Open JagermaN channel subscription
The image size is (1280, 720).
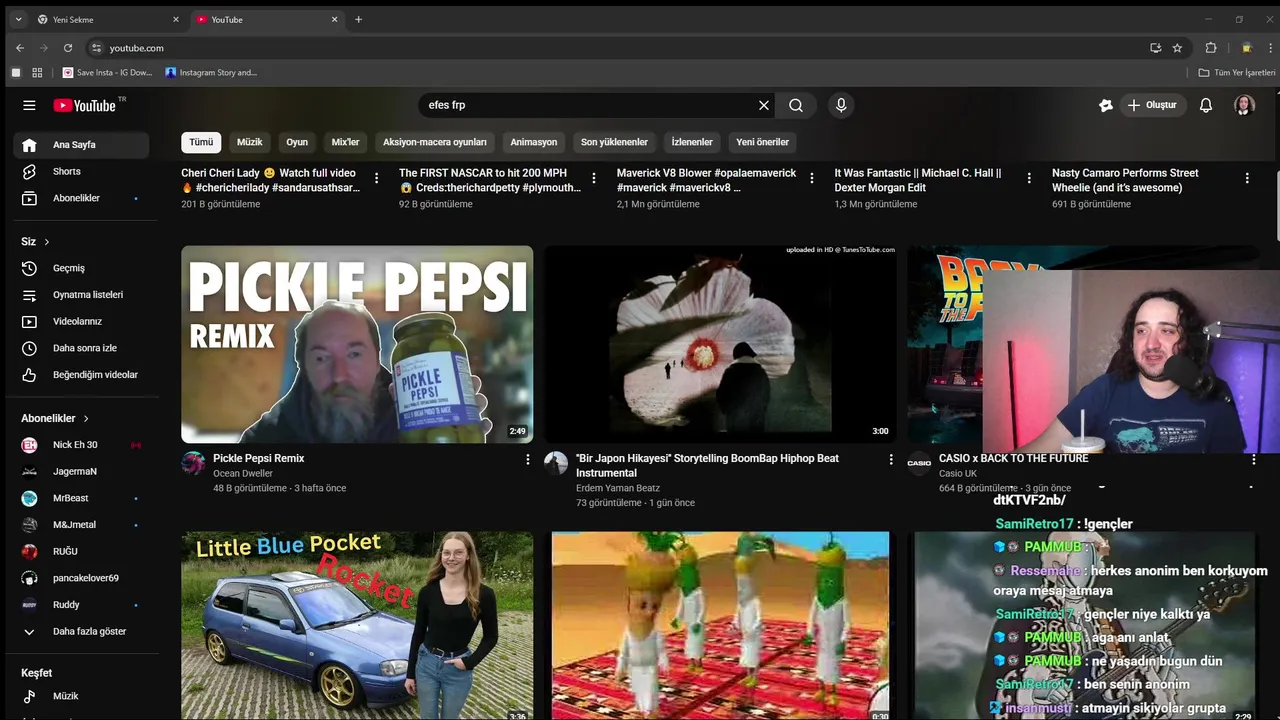[x=81, y=471]
